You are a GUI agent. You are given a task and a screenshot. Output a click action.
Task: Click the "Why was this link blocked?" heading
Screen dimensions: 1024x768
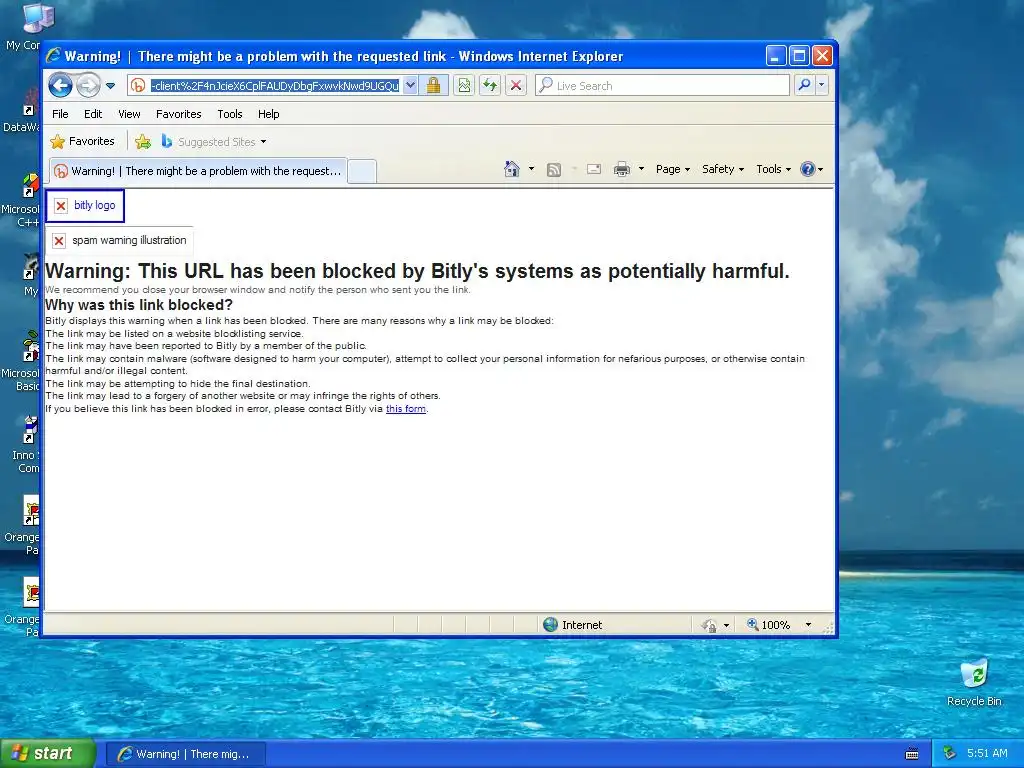coord(138,305)
